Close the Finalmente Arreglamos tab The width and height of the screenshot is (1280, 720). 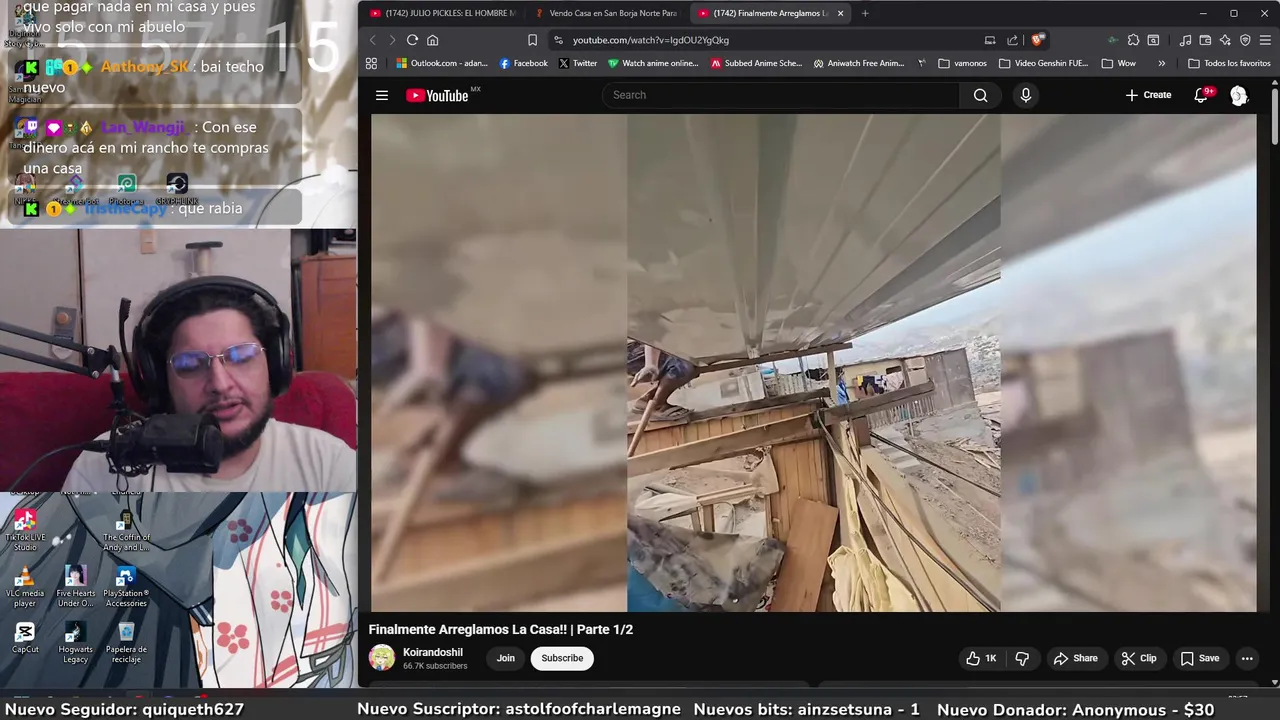pyautogui.click(x=840, y=13)
